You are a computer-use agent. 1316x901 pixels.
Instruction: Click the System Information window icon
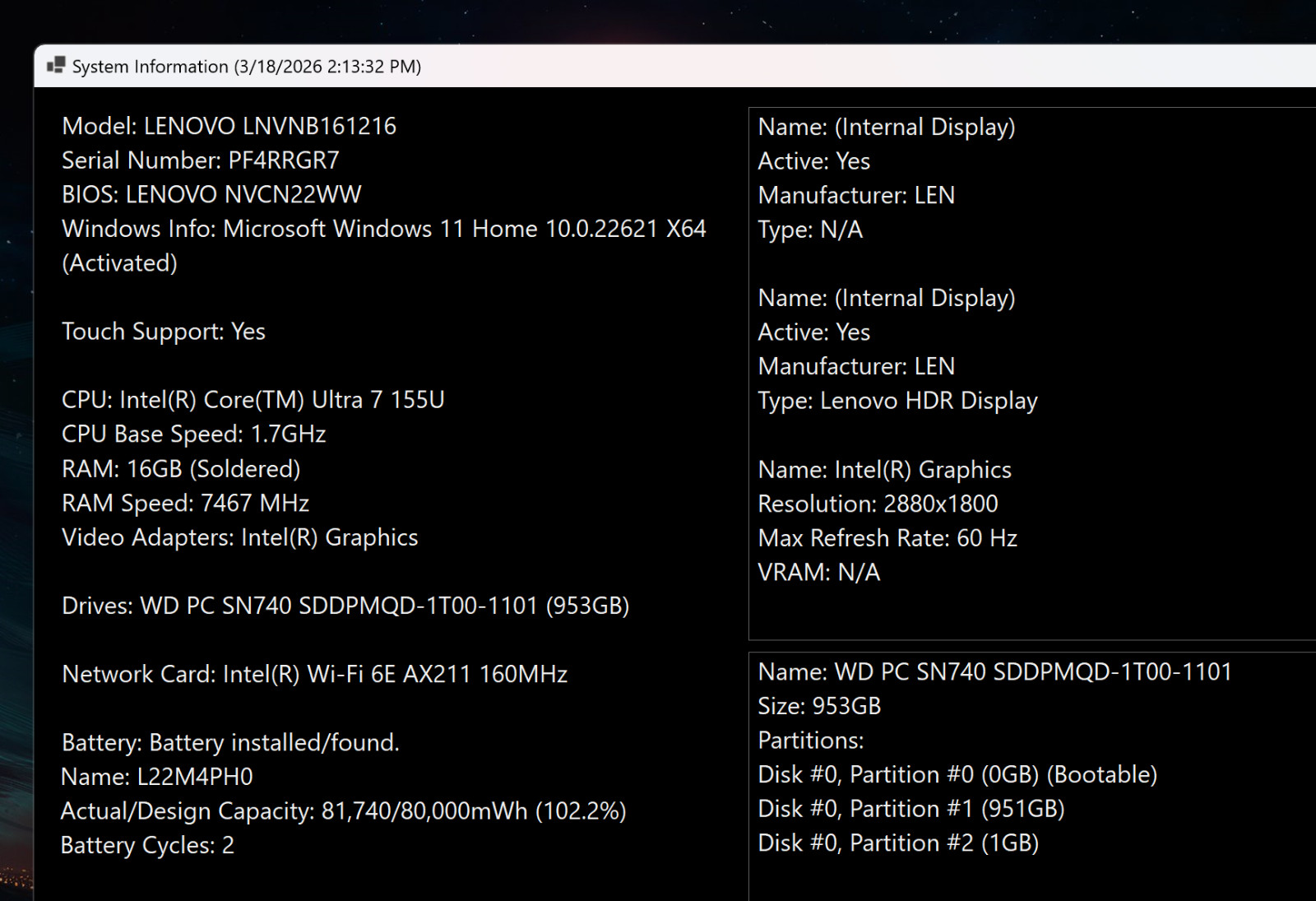(x=56, y=66)
